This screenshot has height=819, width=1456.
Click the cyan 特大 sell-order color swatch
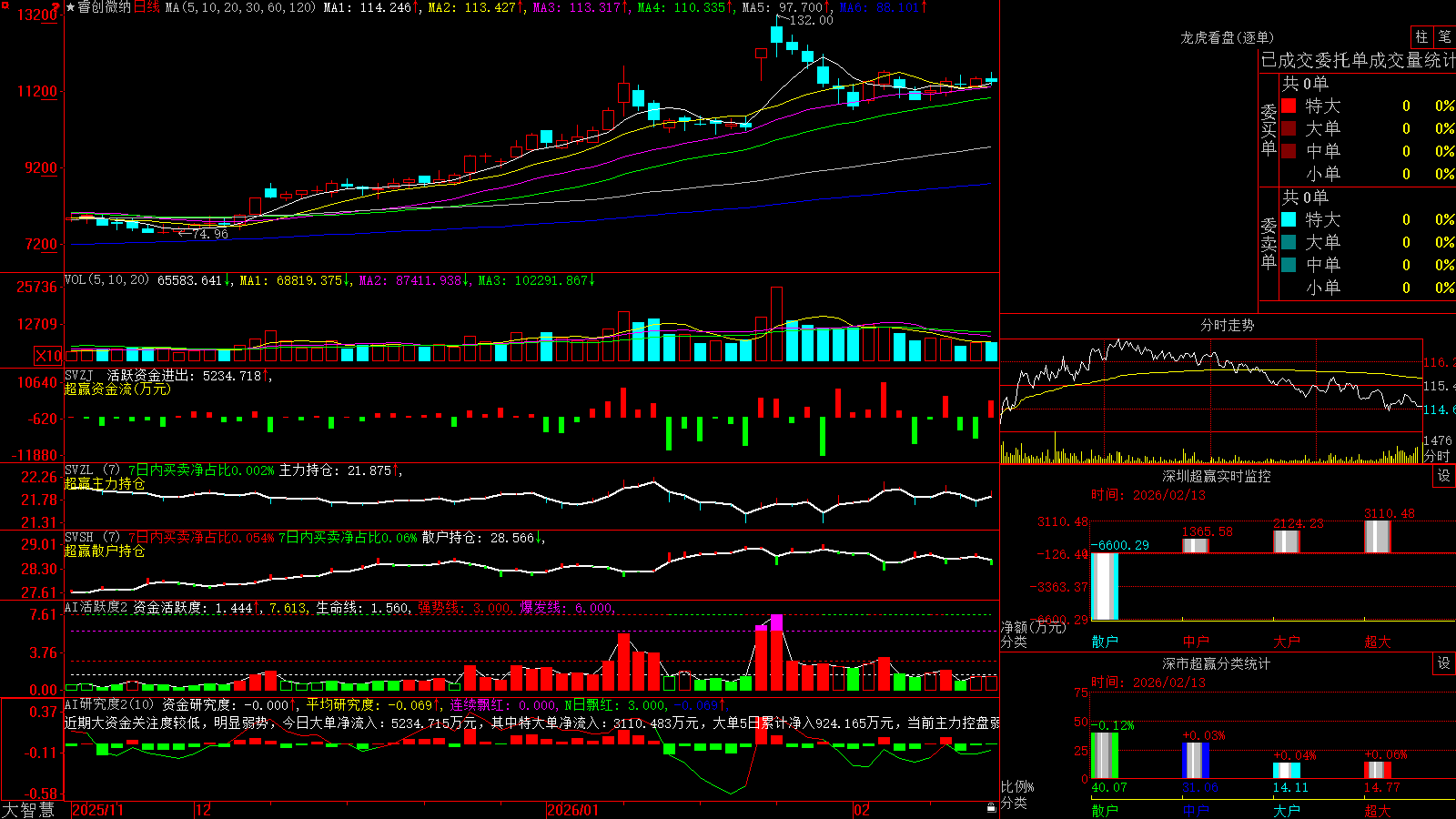point(1289,219)
